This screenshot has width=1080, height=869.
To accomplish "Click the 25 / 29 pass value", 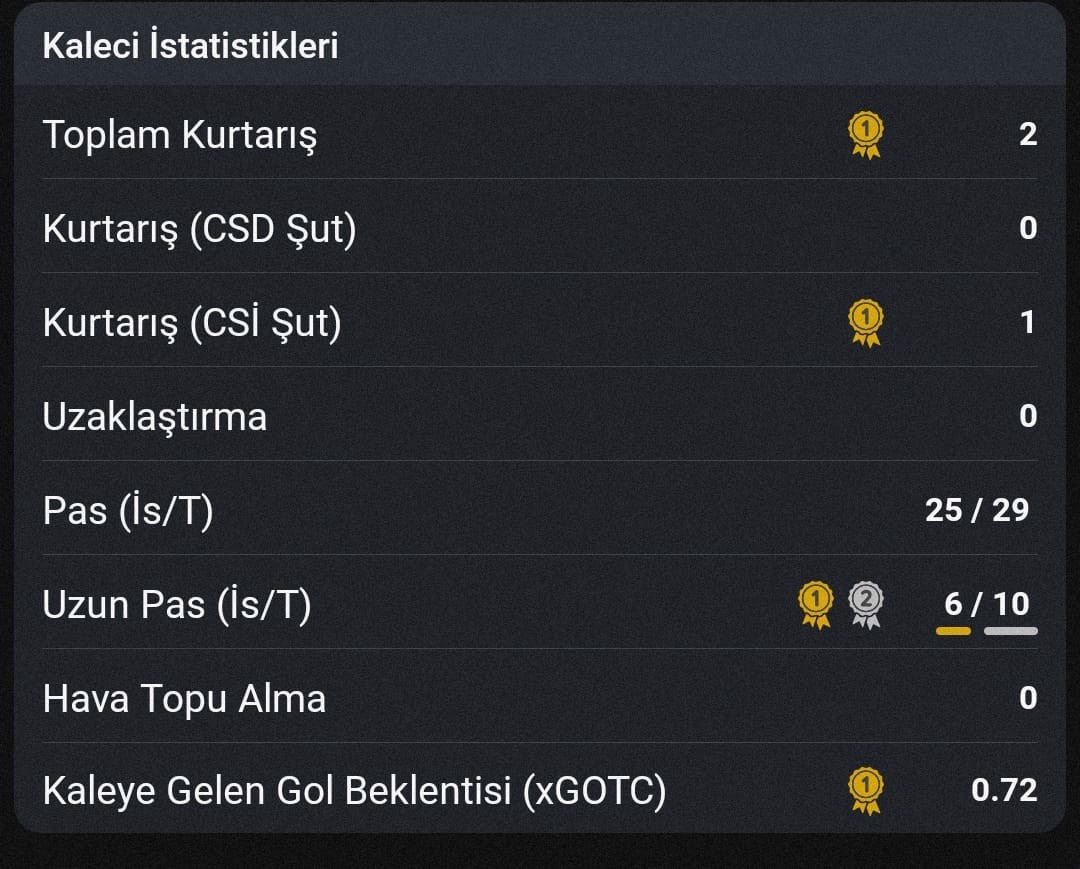I will point(977,510).
